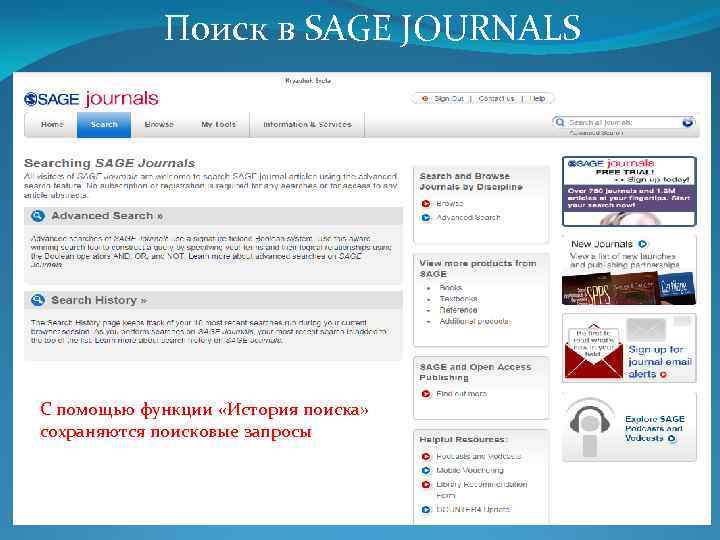Click Find out more link
The image size is (720, 540).
pyautogui.click(x=461, y=394)
